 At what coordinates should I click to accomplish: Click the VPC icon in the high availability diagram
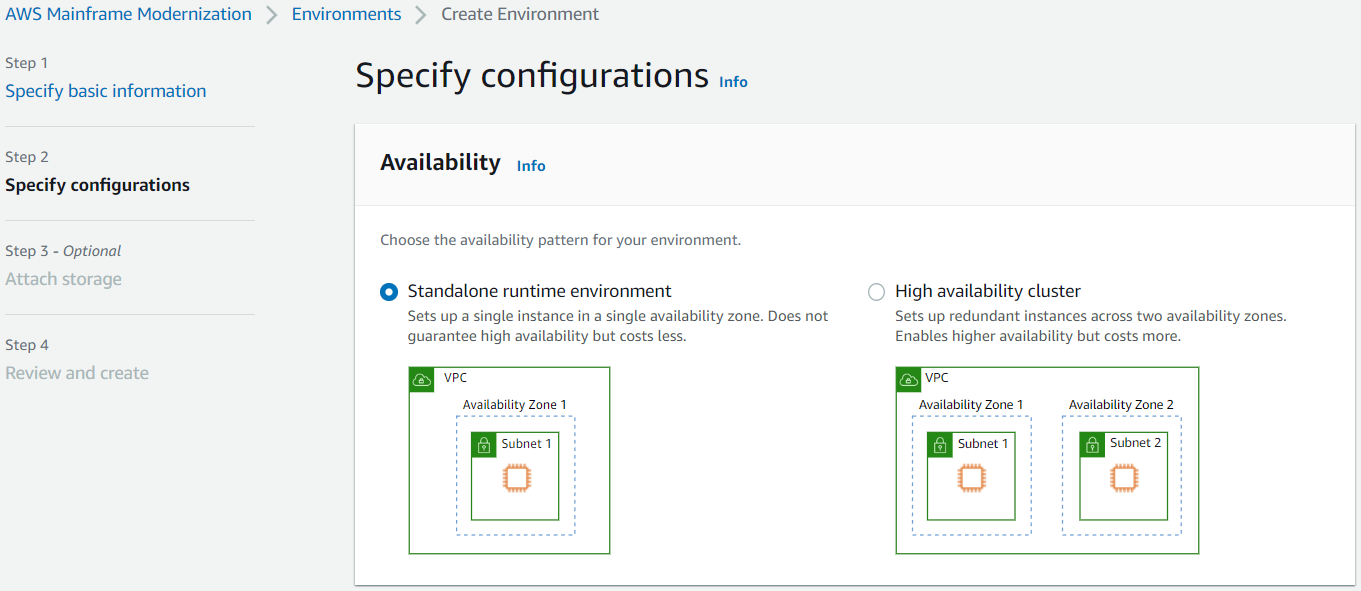pos(909,378)
